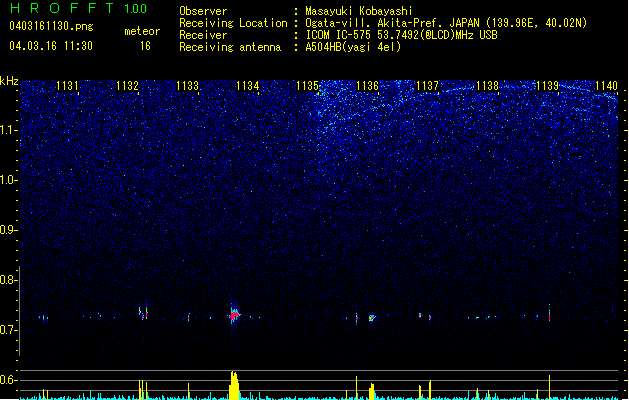This screenshot has width=629, height=400.
Task: Select the Ogata-vill. Akita-Pref. JAPAN location text
Action: (x=446, y=23)
